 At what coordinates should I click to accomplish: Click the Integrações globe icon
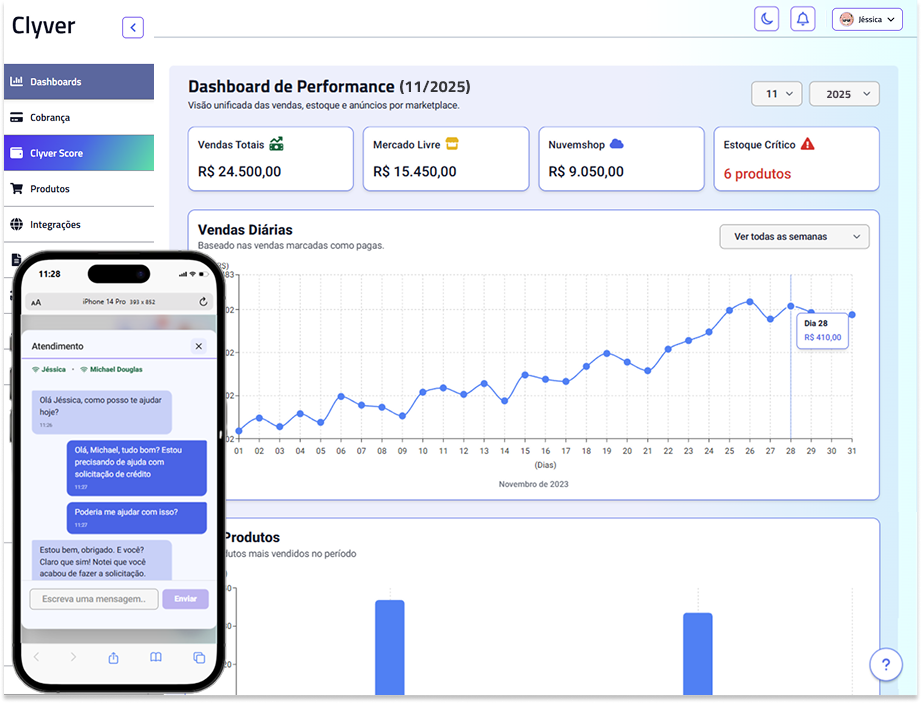(16, 225)
